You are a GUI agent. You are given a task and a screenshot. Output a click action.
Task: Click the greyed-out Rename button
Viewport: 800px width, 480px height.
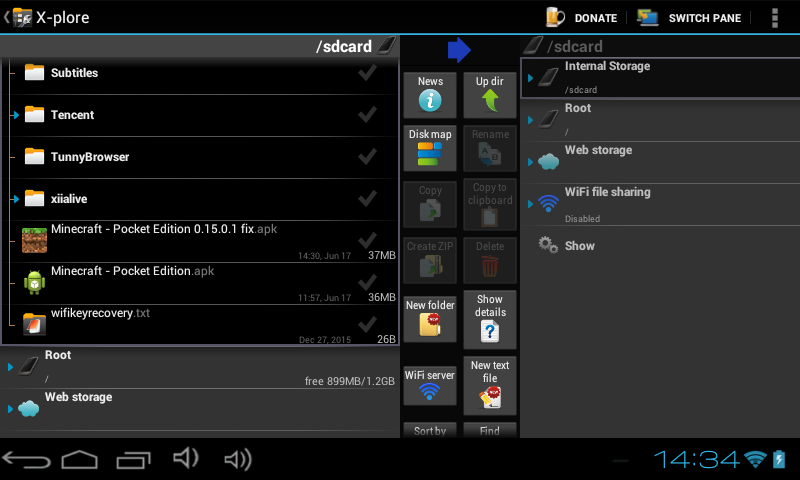pyautogui.click(x=490, y=148)
